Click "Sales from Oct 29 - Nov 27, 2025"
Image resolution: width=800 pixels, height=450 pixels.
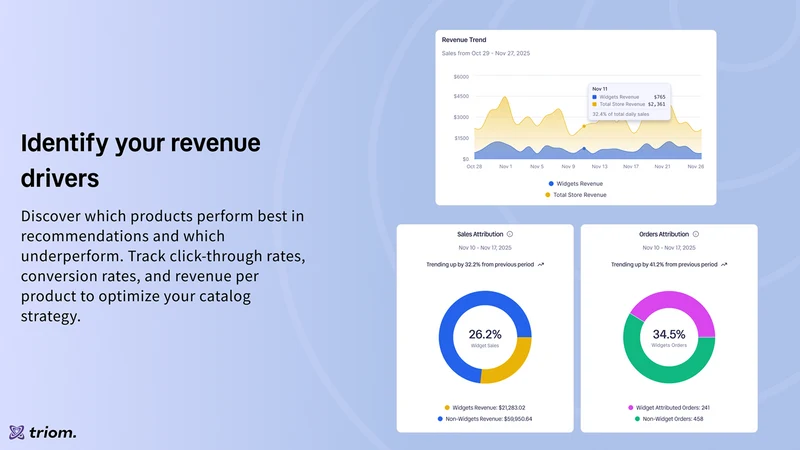click(x=486, y=53)
